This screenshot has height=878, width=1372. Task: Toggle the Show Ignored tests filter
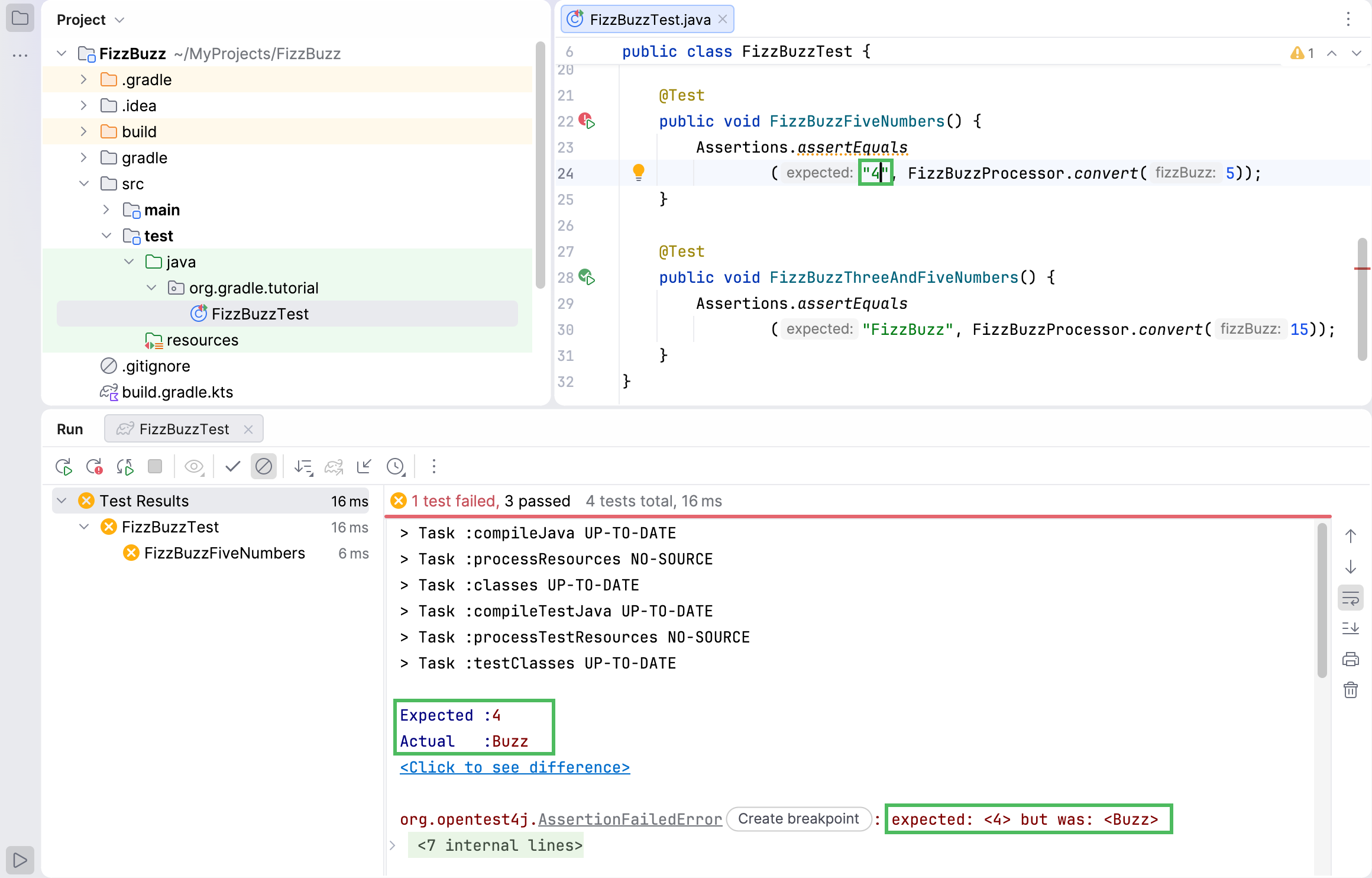tap(264, 467)
